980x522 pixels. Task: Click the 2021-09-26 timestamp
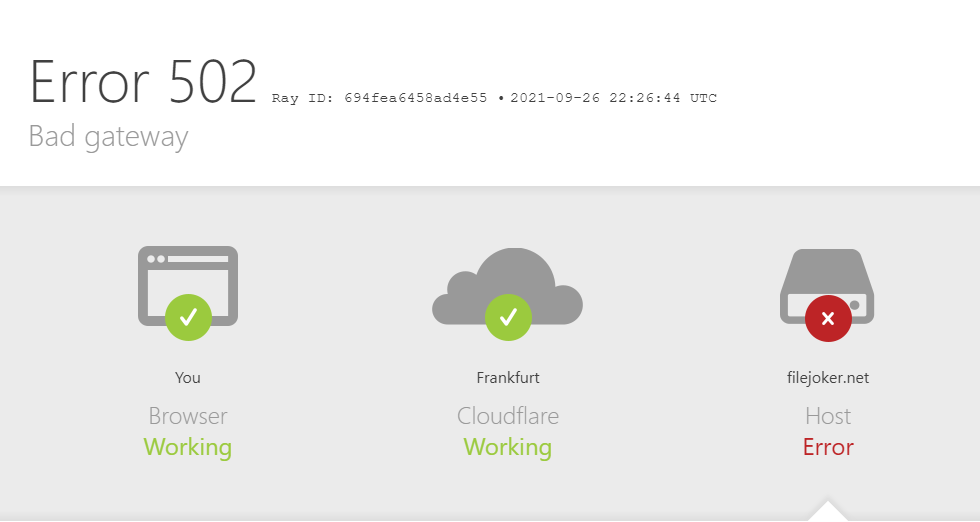click(x=613, y=98)
